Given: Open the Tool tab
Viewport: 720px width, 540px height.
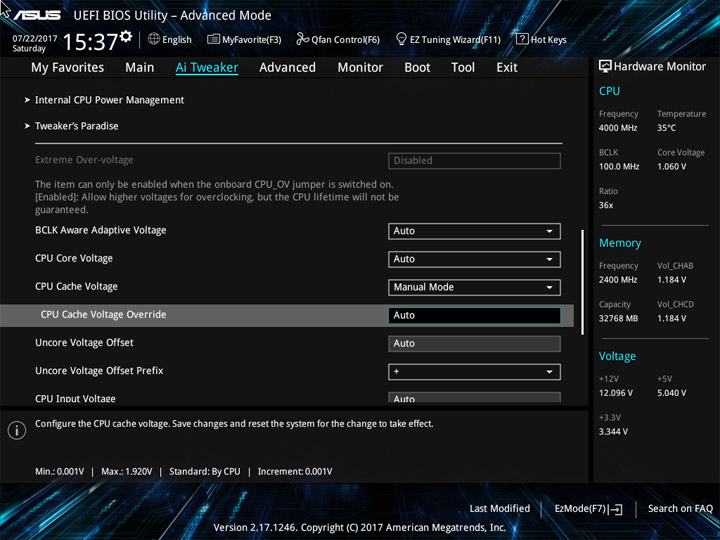Looking at the screenshot, I should click(463, 68).
